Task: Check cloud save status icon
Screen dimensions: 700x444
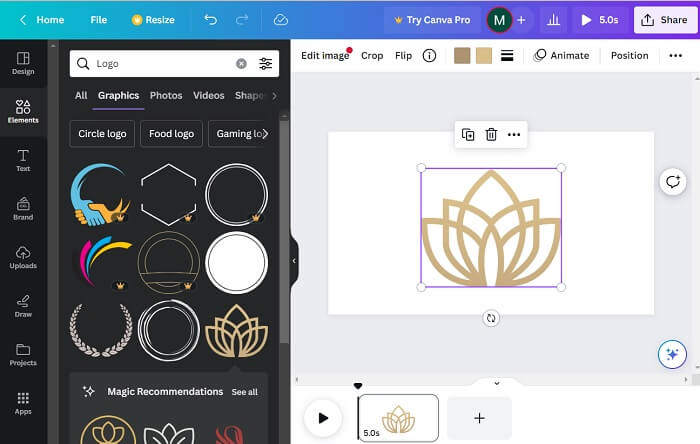Action: click(280, 20)
